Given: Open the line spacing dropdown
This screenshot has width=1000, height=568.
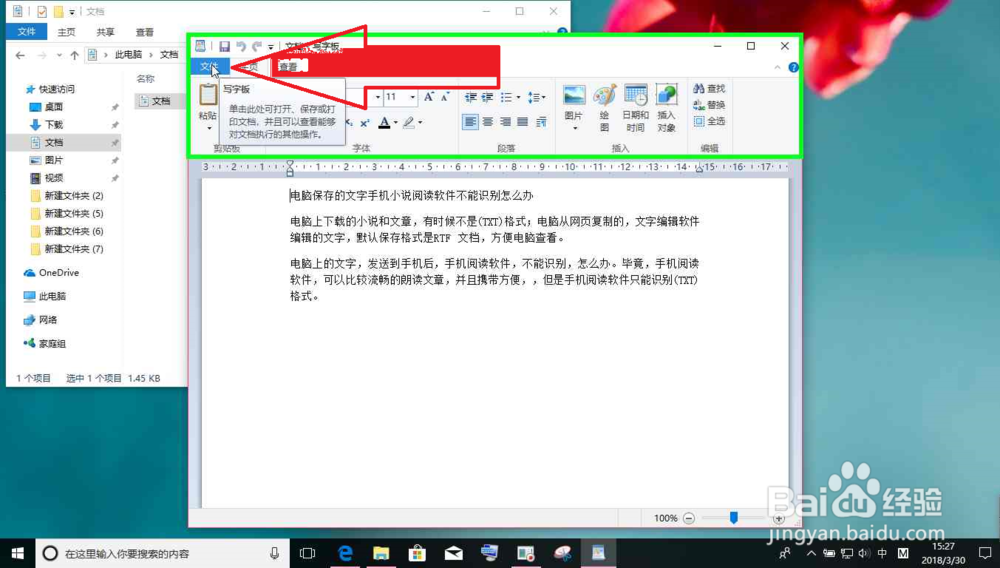Looking at the screenshot, I should click(x=536, y=98).
